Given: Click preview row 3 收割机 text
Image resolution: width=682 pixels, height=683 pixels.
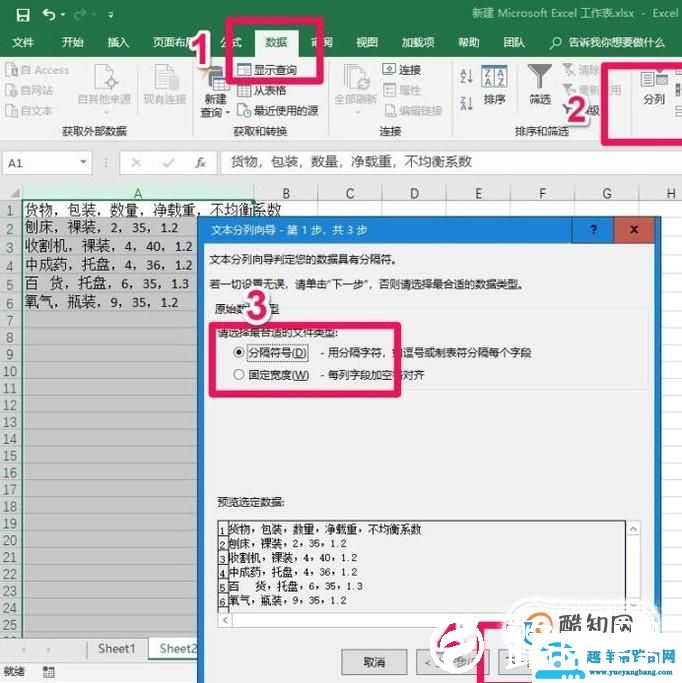Looking at the screenshot, I should coord(293,558).
